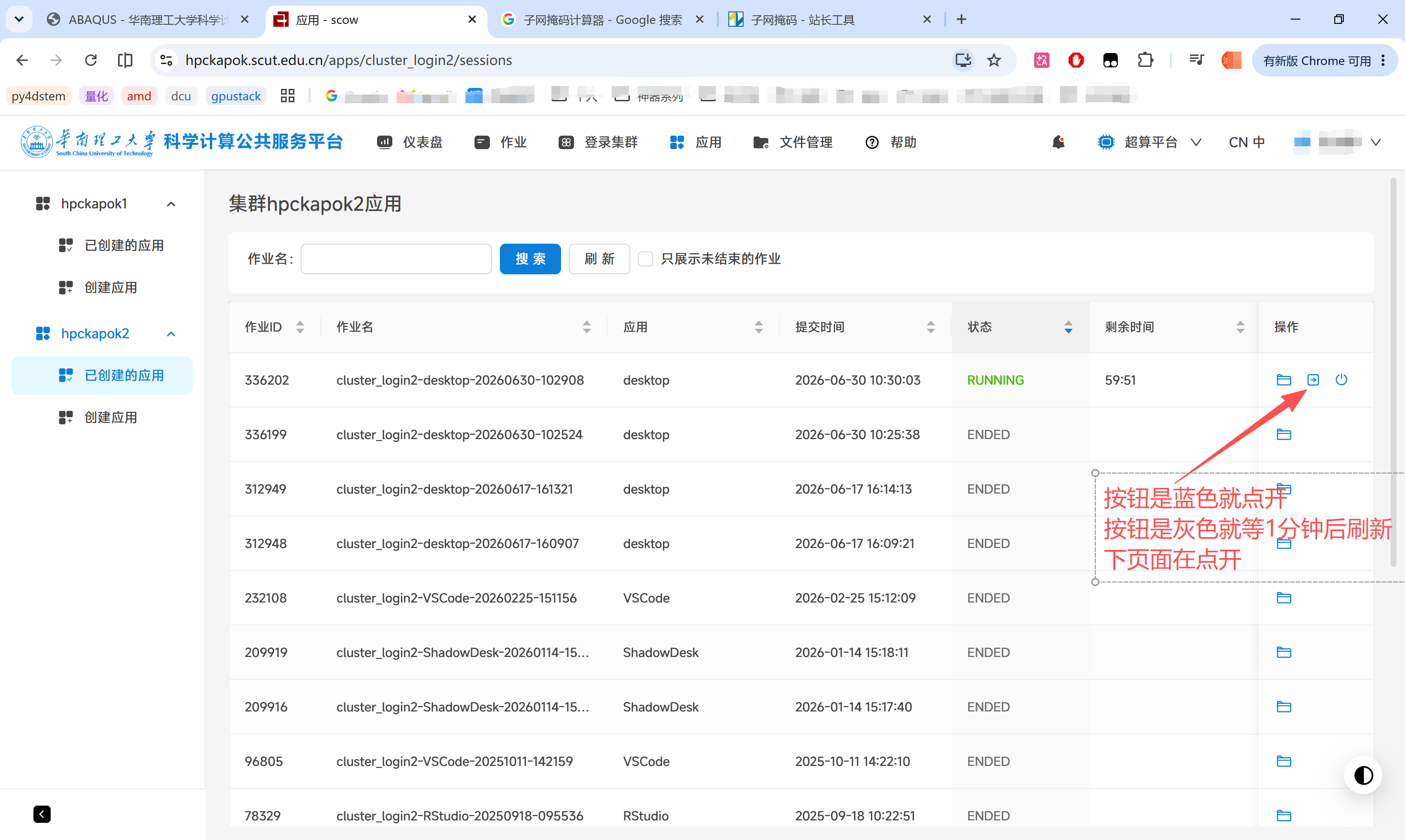
Task: Click the page vertical scrollbar
Action: [1393, 372]
